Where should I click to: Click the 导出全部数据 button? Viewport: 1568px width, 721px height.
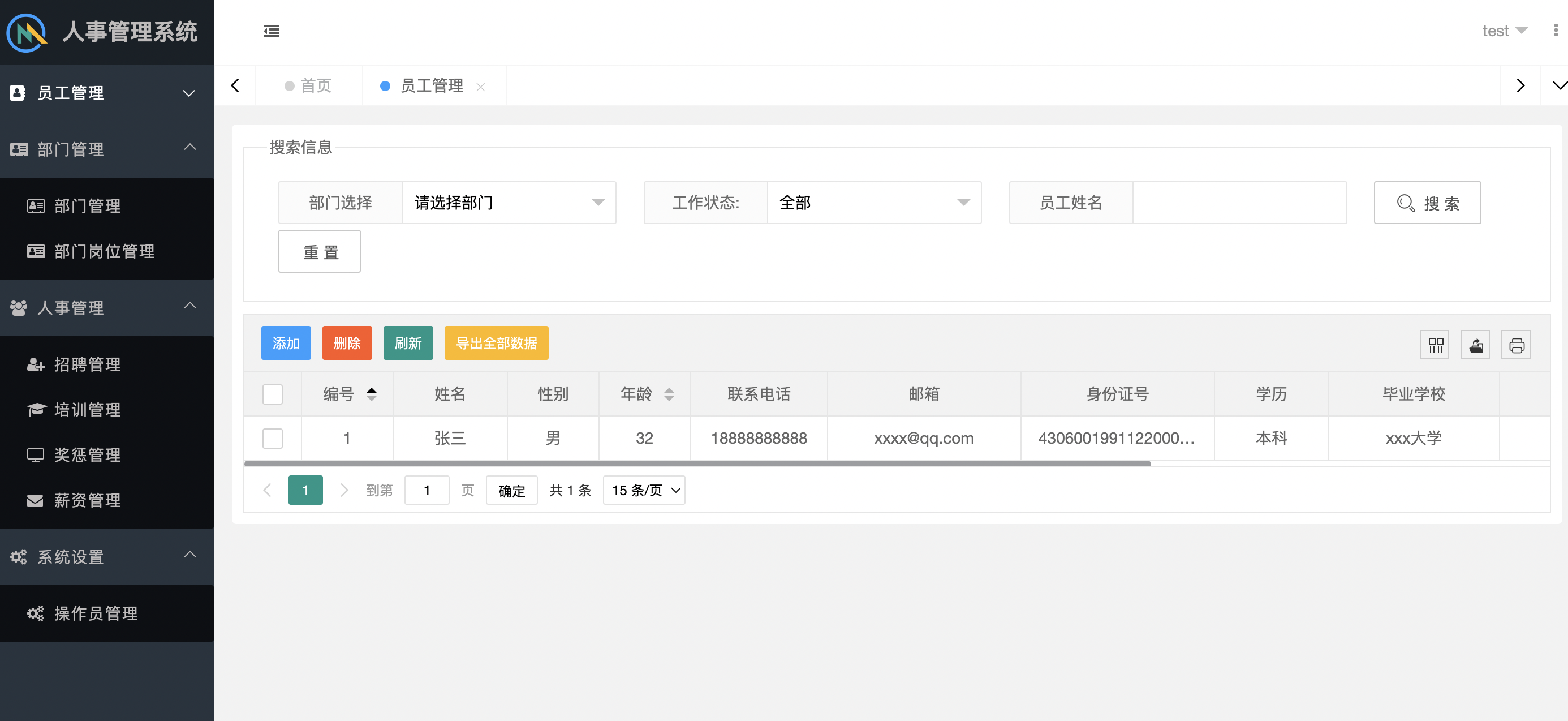click(496, 344)
